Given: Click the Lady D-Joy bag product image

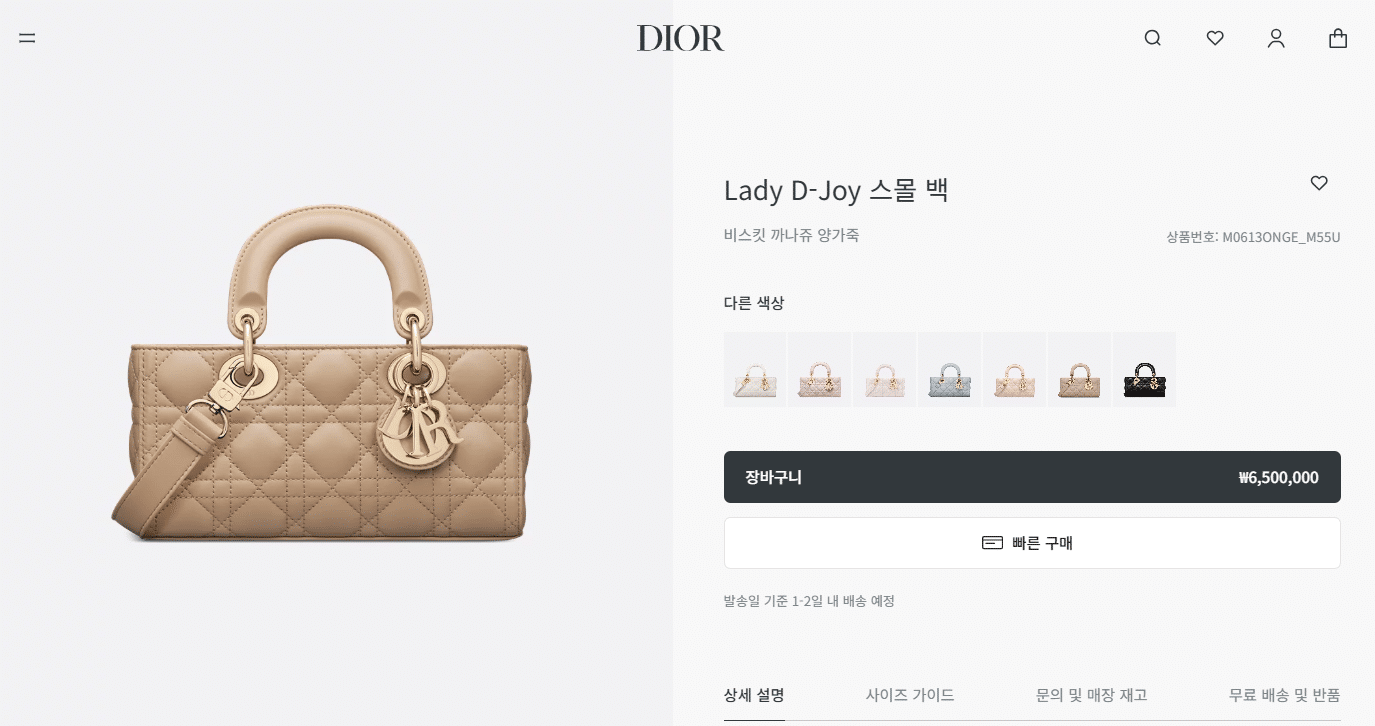Looking at the screenshot, I should (x=322, y=372).
